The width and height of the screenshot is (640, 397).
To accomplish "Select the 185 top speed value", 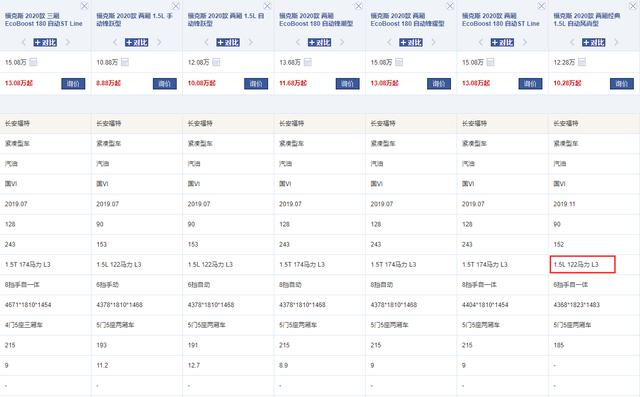I will pyautogui.click(x=559, y=345).
